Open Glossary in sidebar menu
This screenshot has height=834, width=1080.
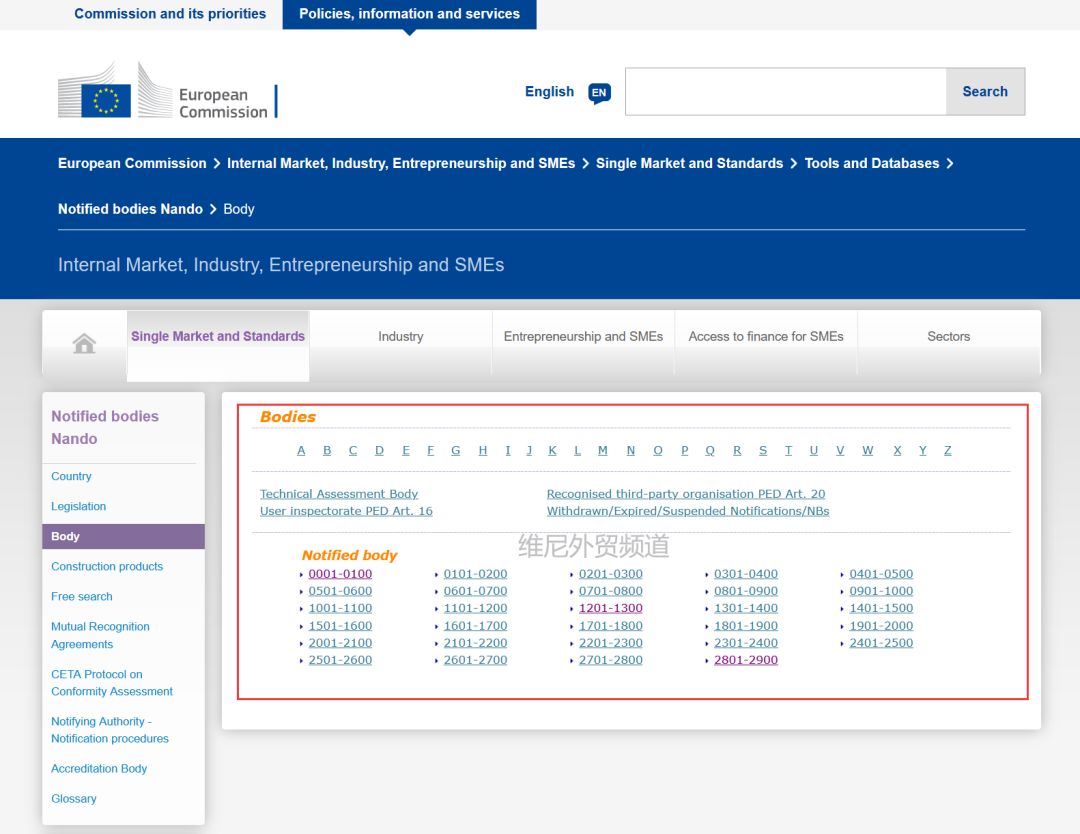[x=74, y=798]
